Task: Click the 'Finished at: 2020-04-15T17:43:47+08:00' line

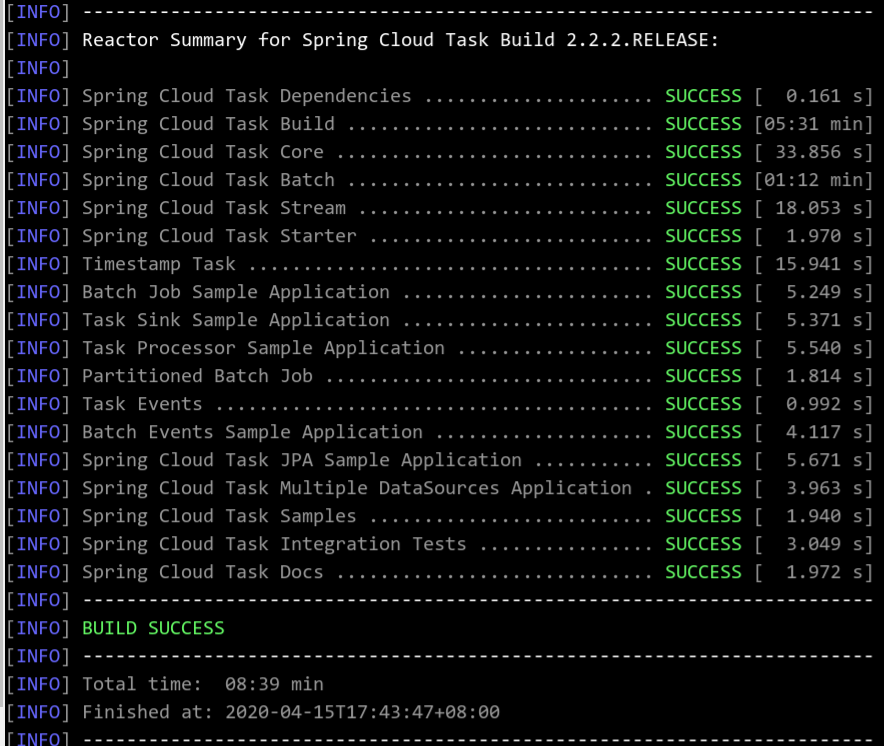Action: pyautogui.click(x=291, y=712)
